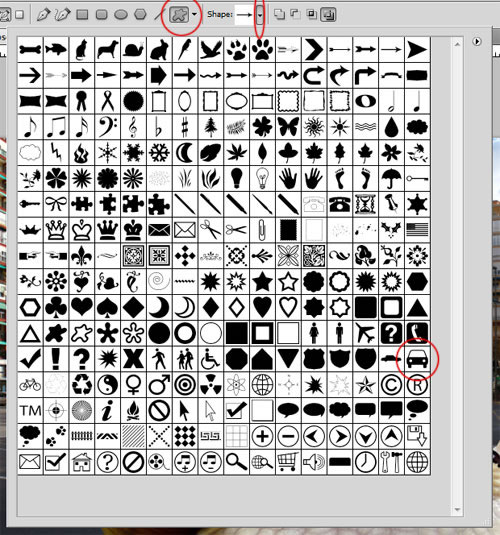The height and width of the screenshot is (535, 500).
Task: Select the Rectangle tool
Action: [x=82, y=15]
